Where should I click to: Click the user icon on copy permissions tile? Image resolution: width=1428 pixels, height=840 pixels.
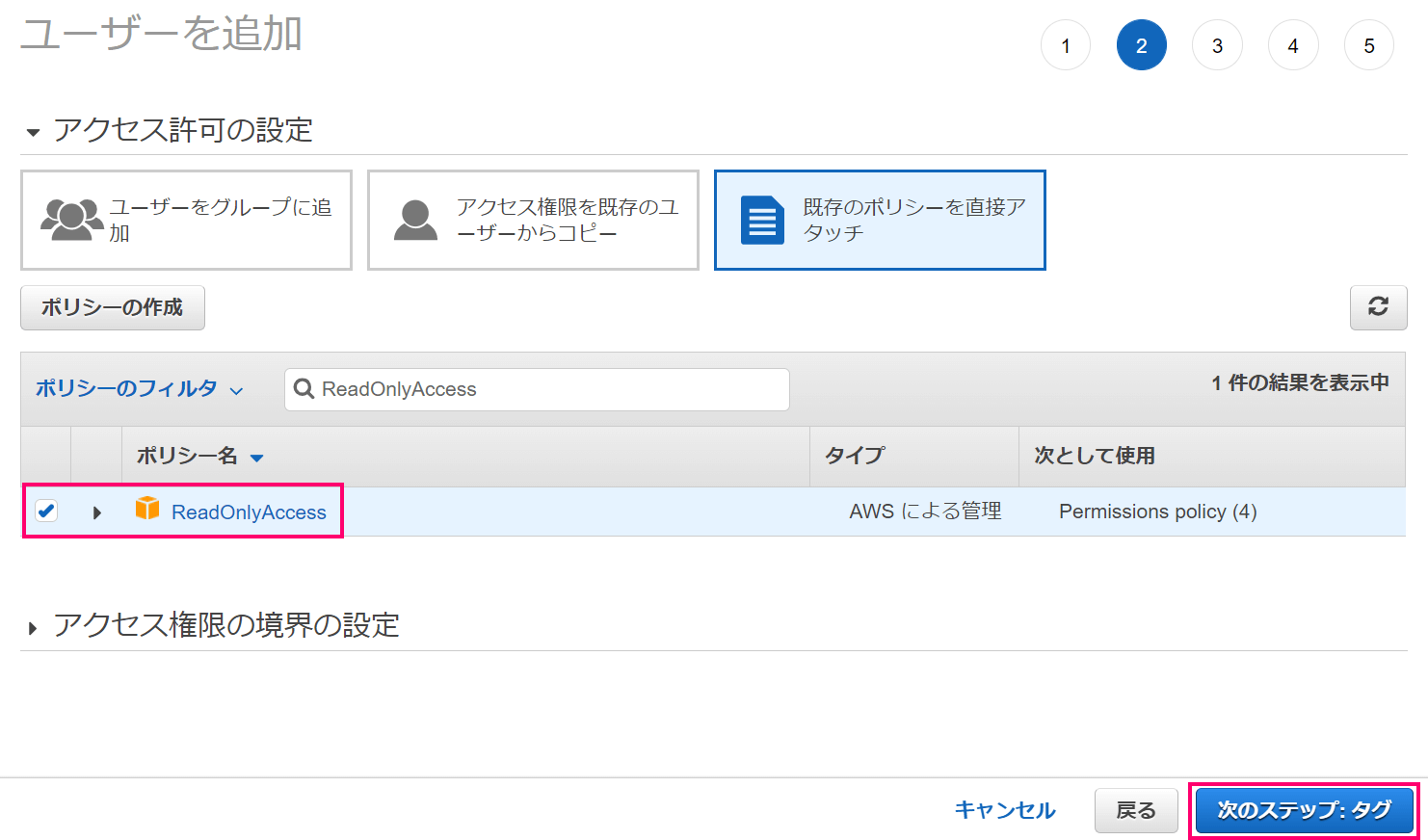coord(416,220)
